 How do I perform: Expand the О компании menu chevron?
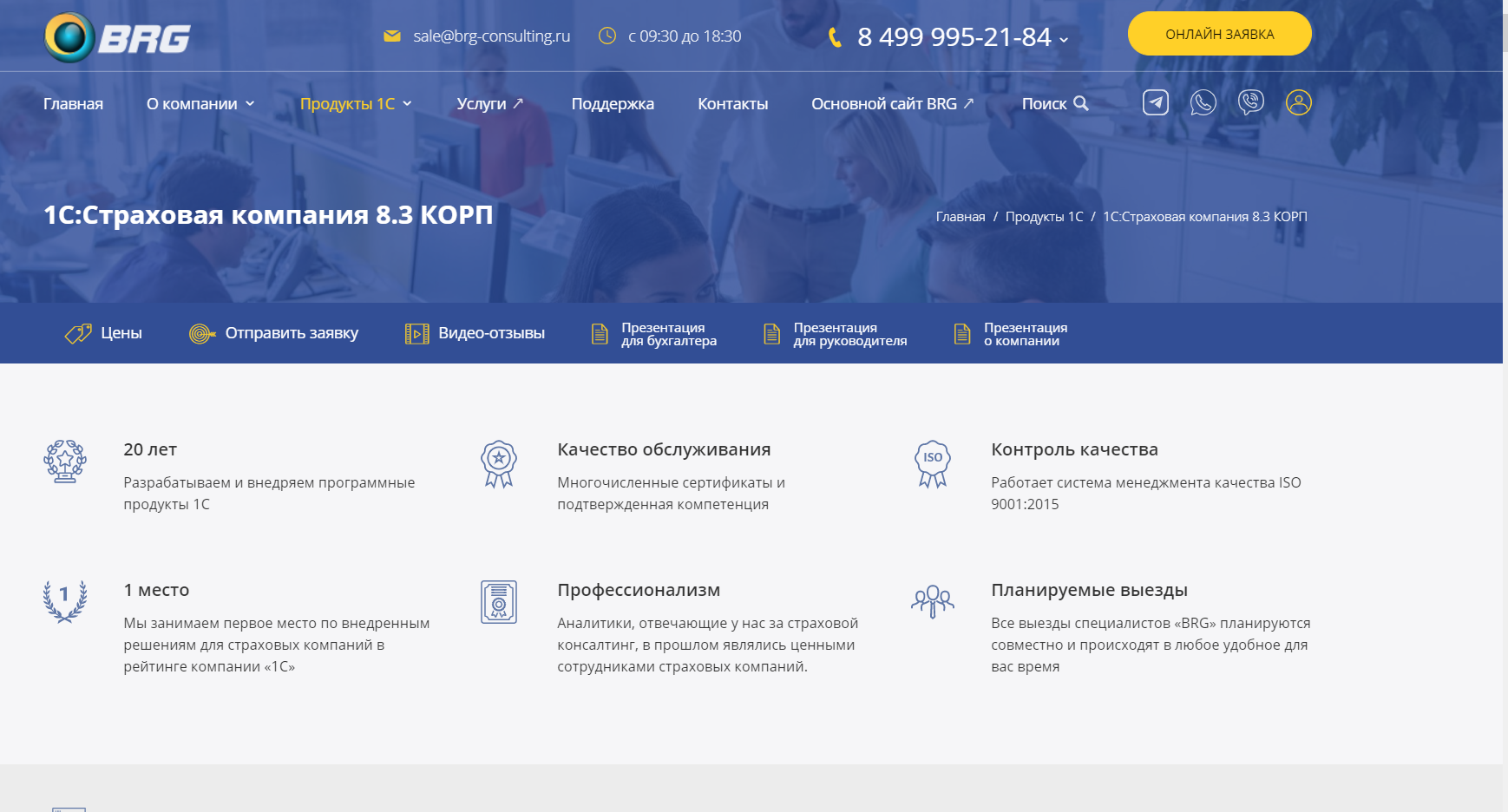[250, 103]
